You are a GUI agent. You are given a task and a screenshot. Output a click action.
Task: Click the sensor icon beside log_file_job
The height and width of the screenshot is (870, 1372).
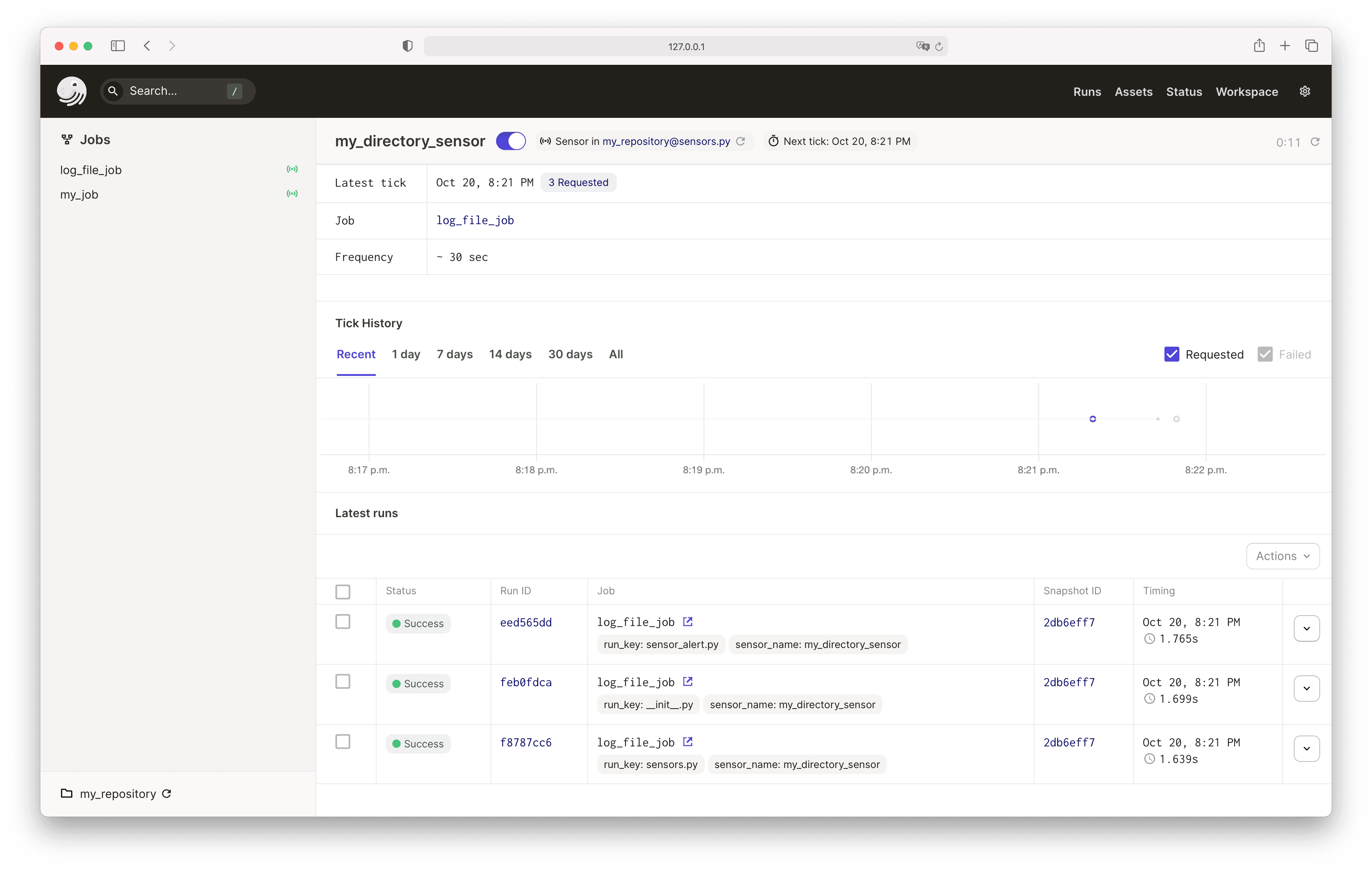[292, 169]
